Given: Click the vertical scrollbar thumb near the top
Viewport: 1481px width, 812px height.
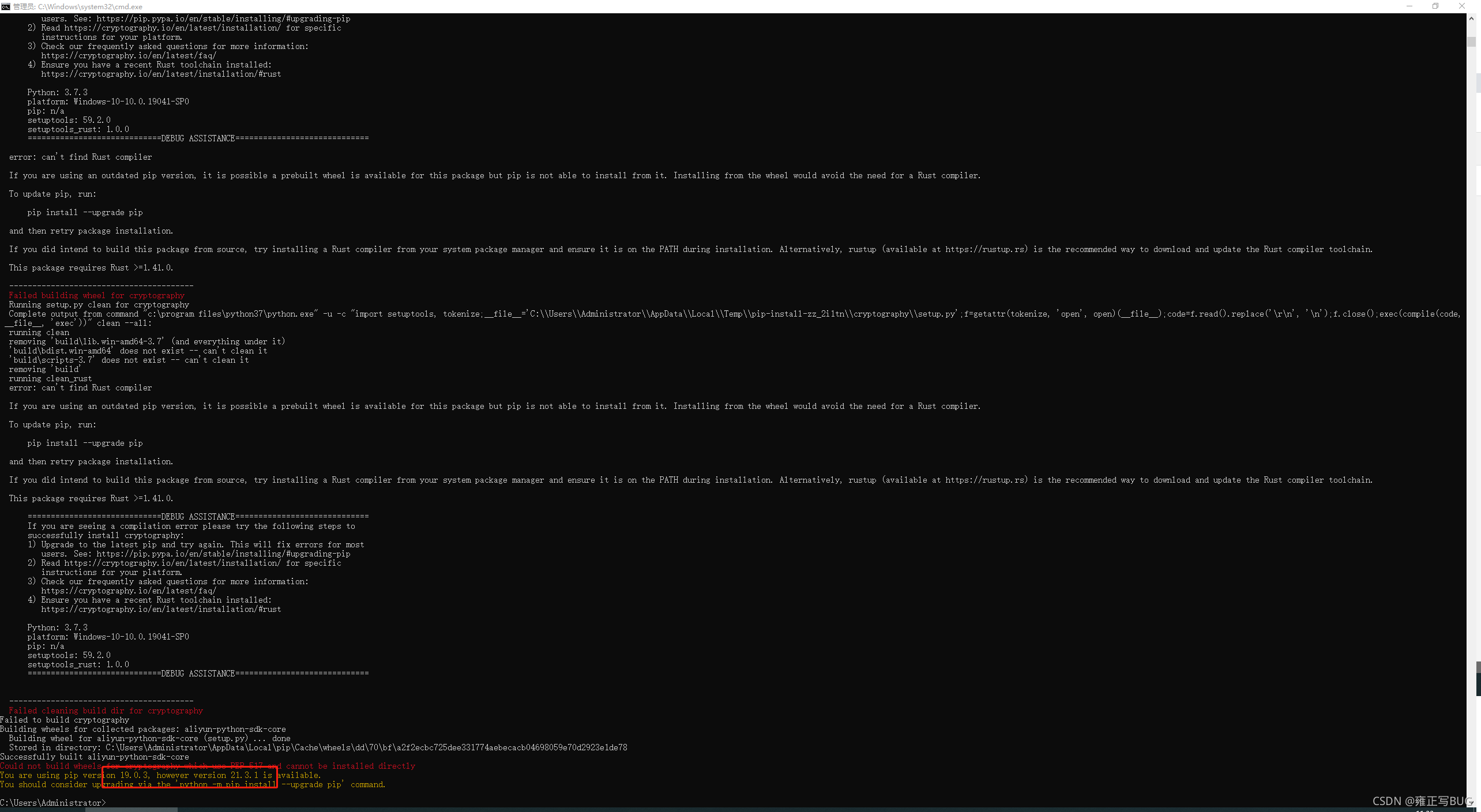Looking at the screenshot, I should 1471,42.
